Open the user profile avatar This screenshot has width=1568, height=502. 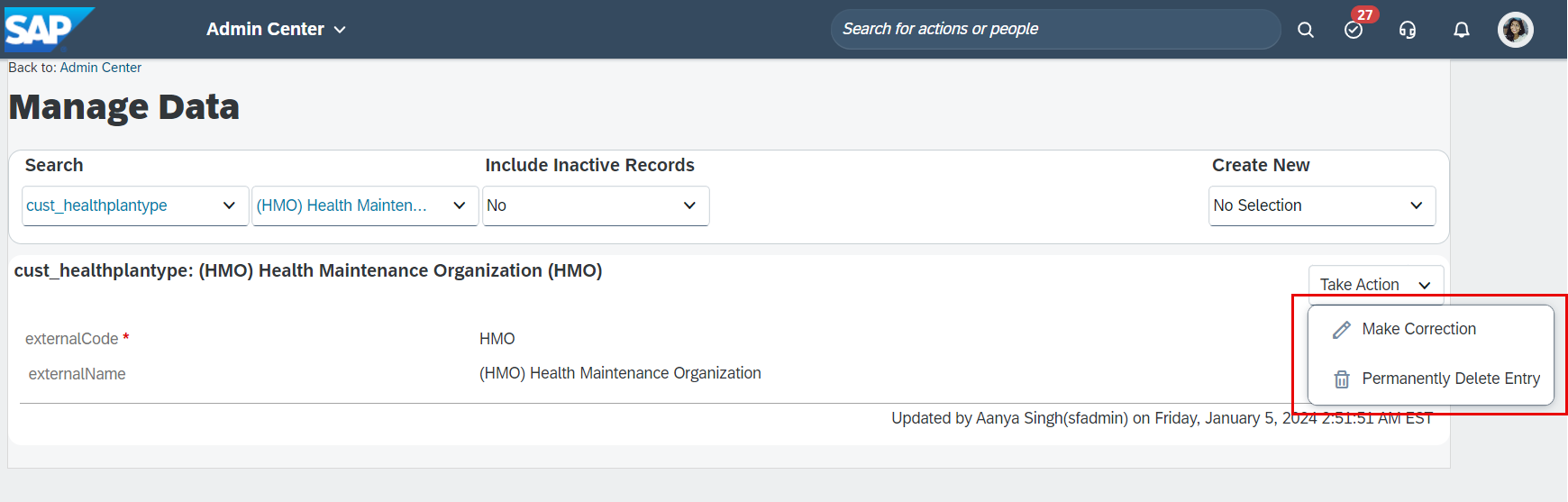click(x=1516, y=30)
